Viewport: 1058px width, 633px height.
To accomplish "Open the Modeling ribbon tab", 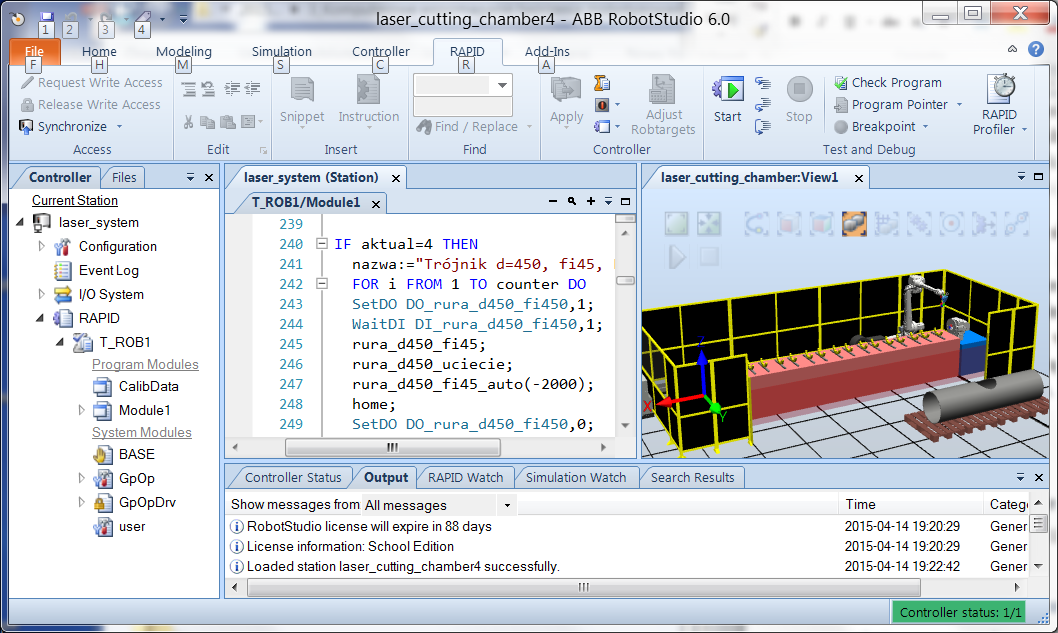I will tap(184, 51).
